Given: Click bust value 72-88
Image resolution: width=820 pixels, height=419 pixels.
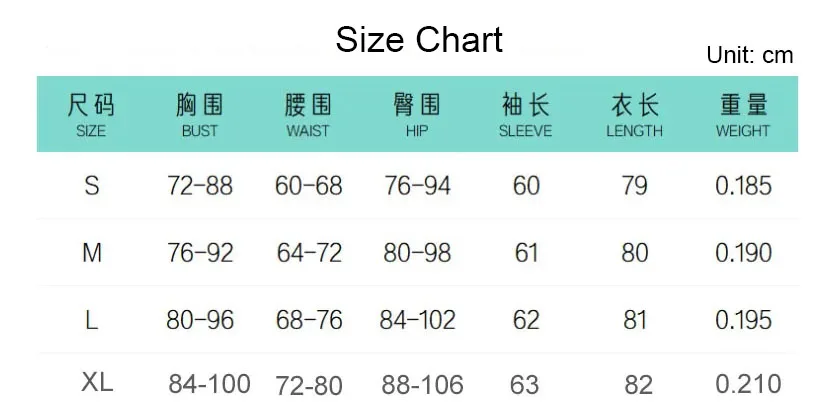Looking at the screenshot, I should coord(200,185).
